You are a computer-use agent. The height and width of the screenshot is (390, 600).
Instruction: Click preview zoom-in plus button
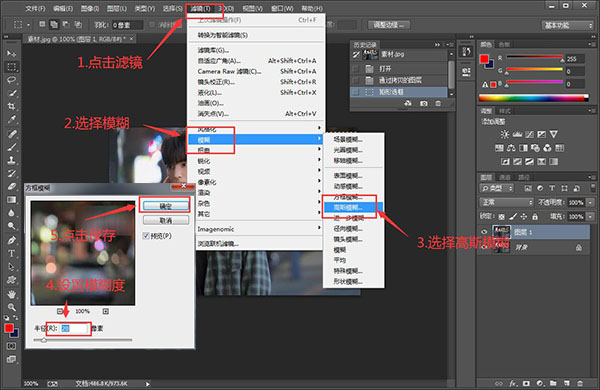(x=106, y=311)
